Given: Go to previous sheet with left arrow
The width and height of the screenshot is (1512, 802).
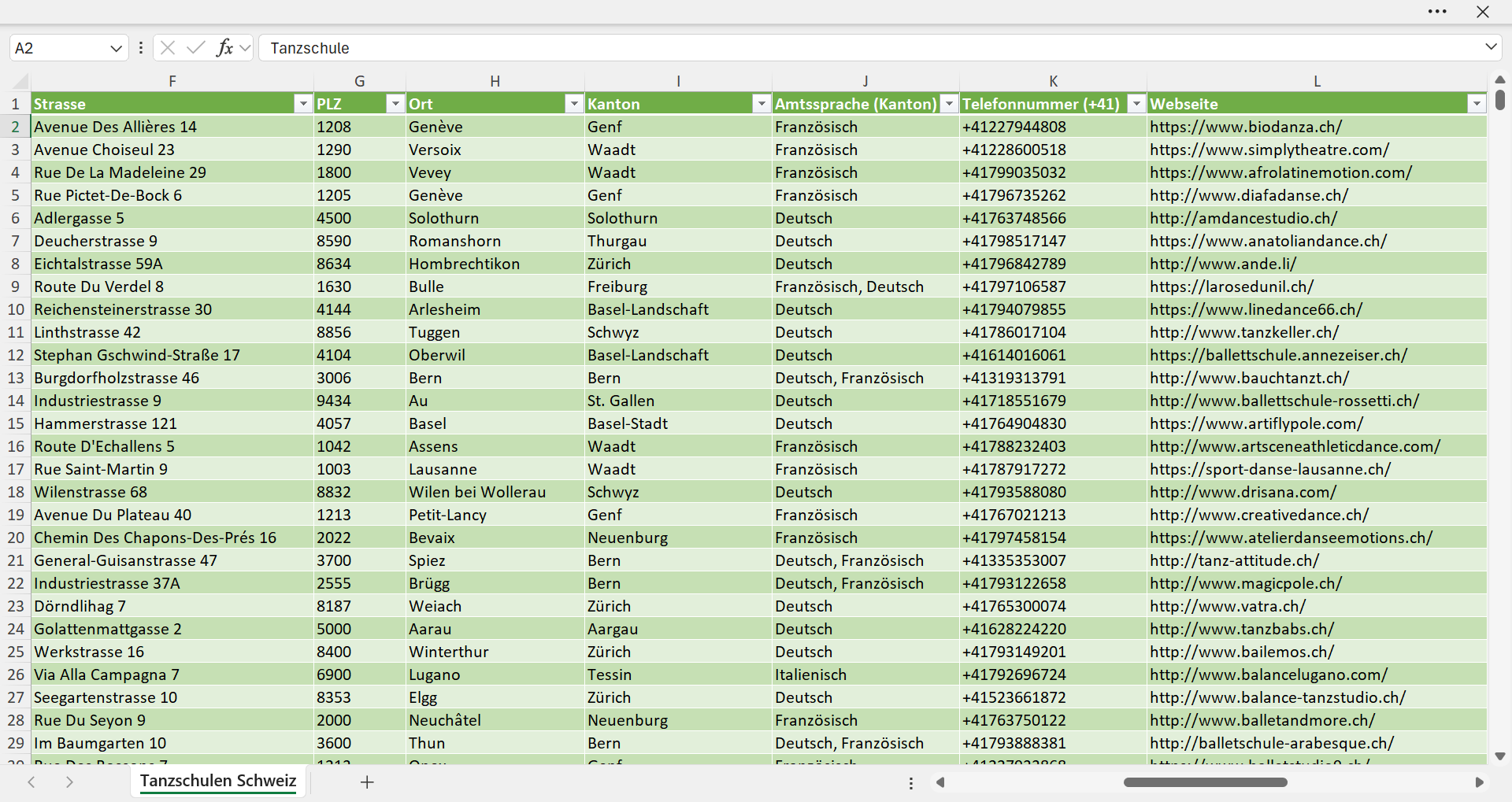Looking at the screenshot, I should (31, 782).
